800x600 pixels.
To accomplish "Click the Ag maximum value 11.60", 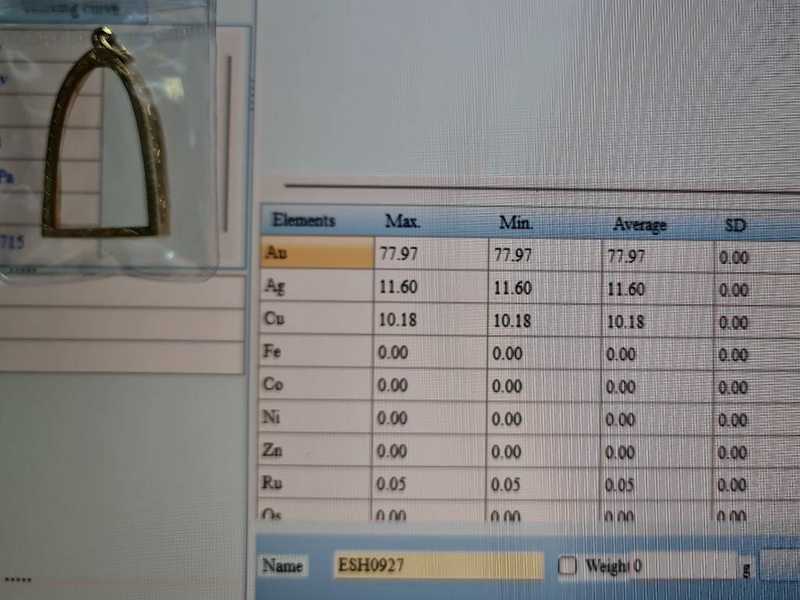I will [x=400, y=288].
